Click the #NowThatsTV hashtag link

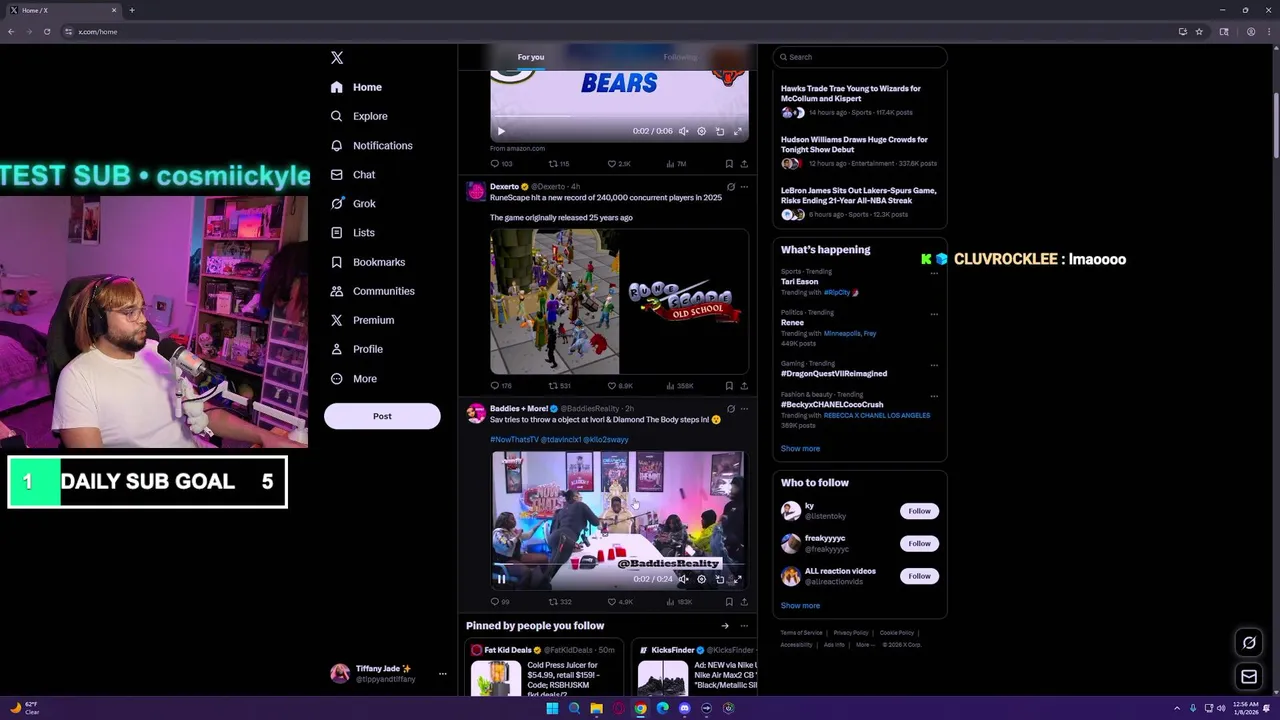[514, 440]
